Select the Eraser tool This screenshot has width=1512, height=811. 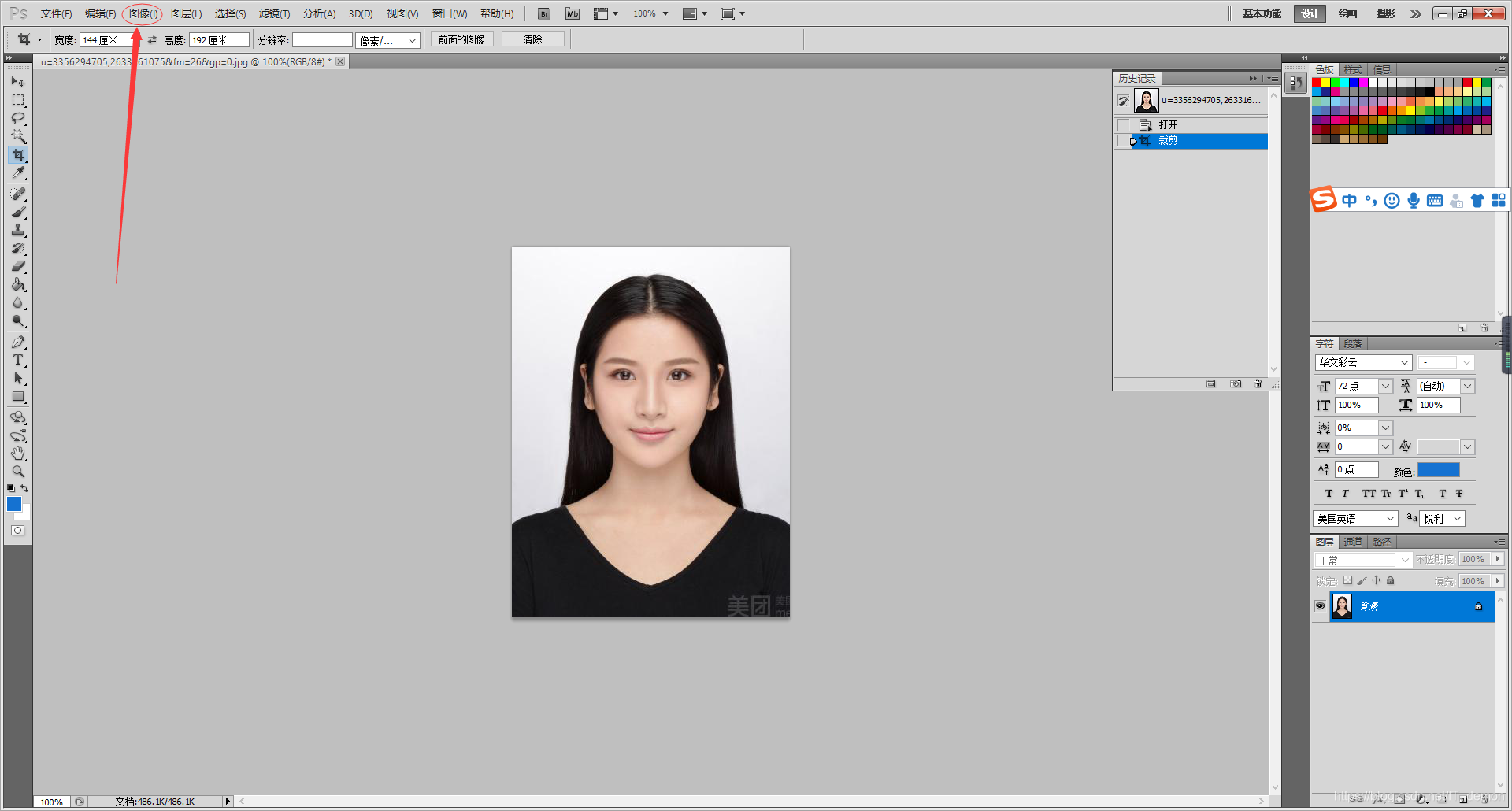coord(18,266)
